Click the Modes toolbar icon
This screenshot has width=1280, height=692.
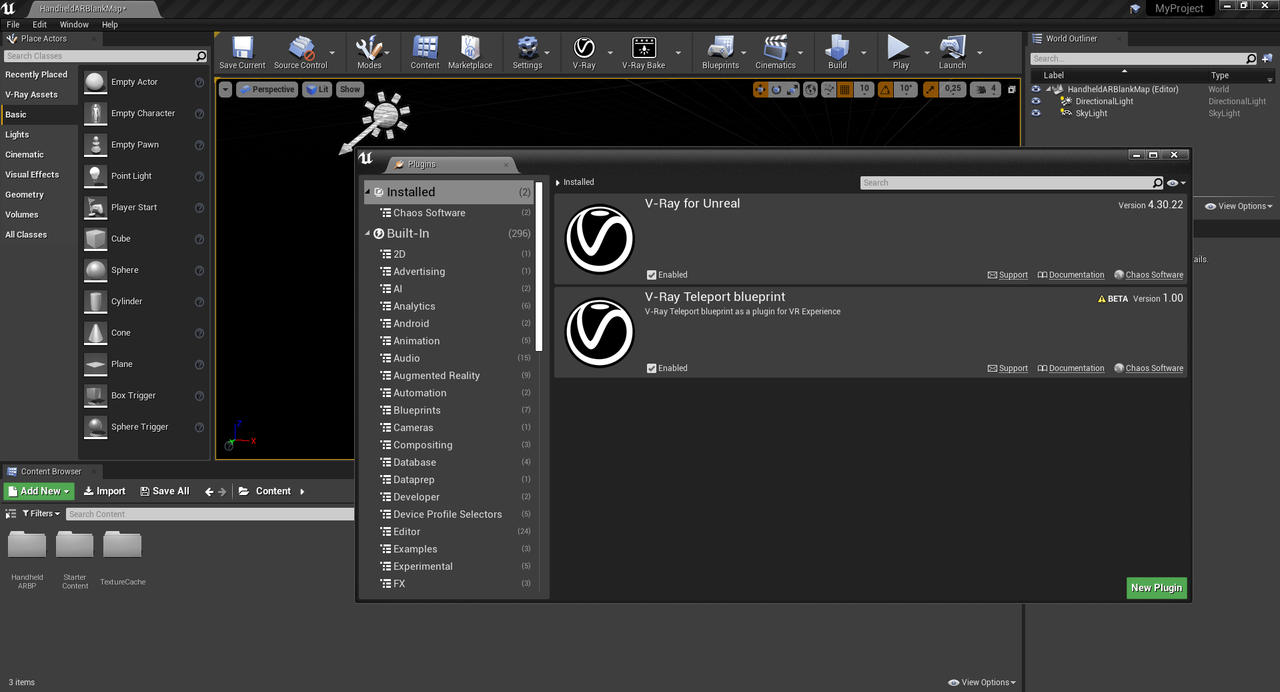tap(369, 53)
